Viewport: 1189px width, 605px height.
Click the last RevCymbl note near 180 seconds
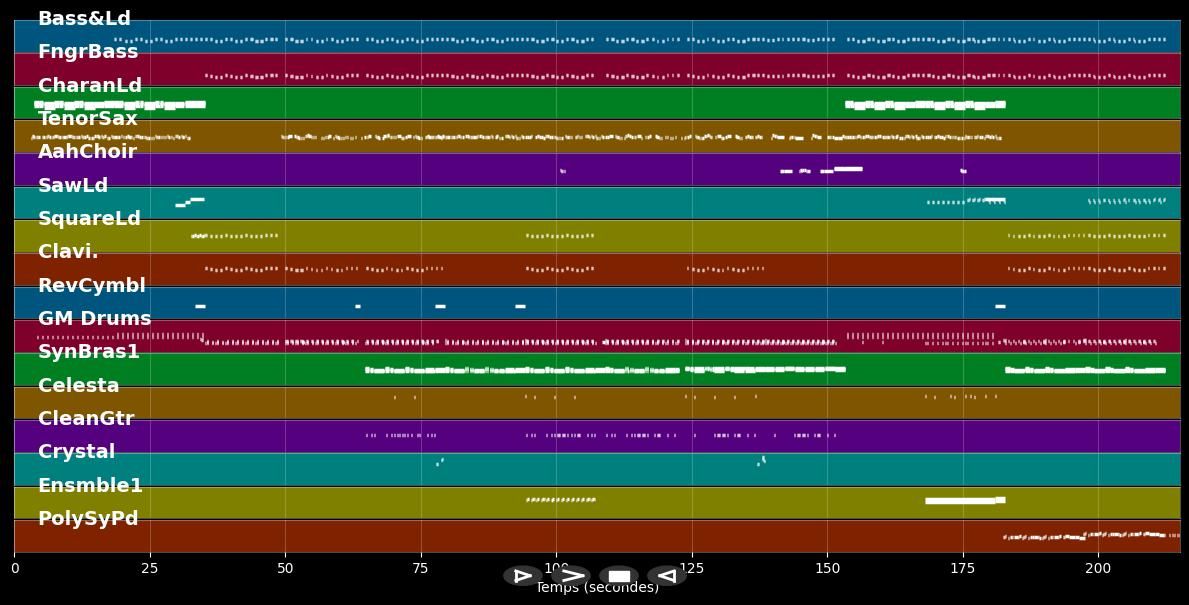1000,306
